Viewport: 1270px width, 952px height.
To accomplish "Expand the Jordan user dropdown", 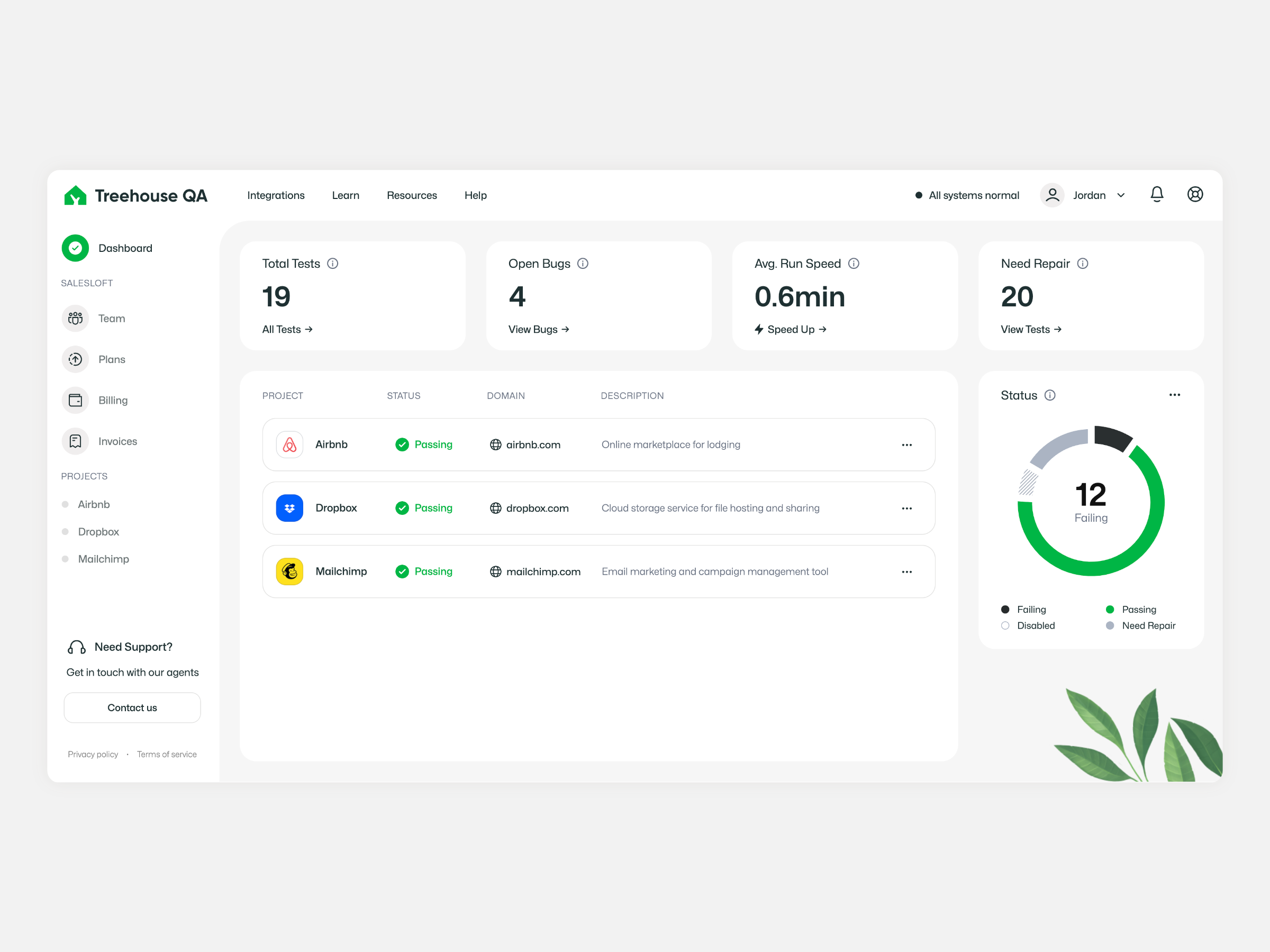I will pos(1121,195).
